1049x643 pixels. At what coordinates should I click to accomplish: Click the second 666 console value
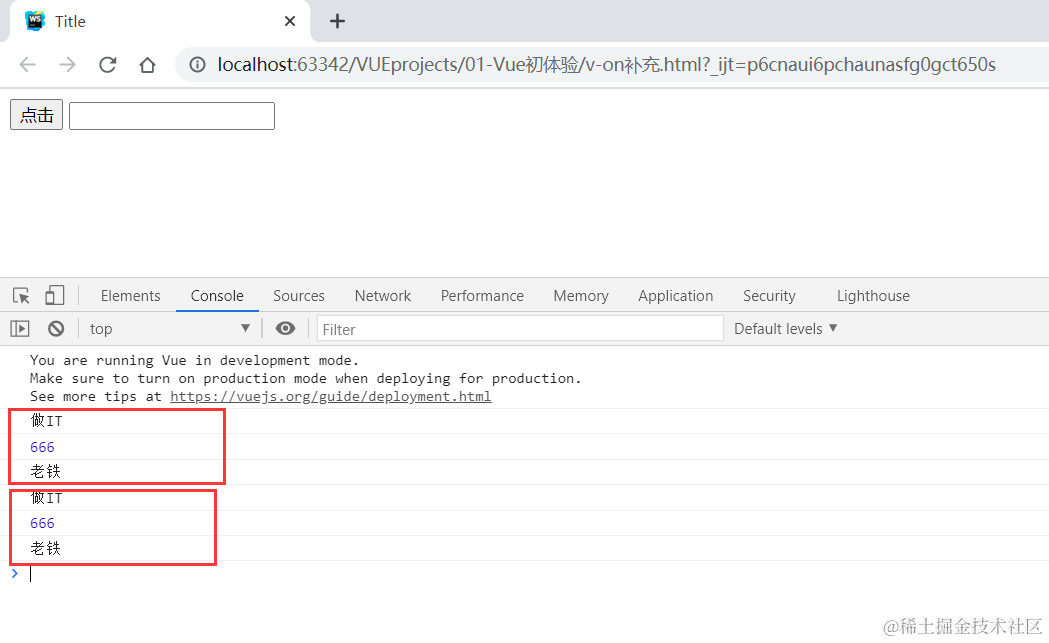(x=42, y=523)
